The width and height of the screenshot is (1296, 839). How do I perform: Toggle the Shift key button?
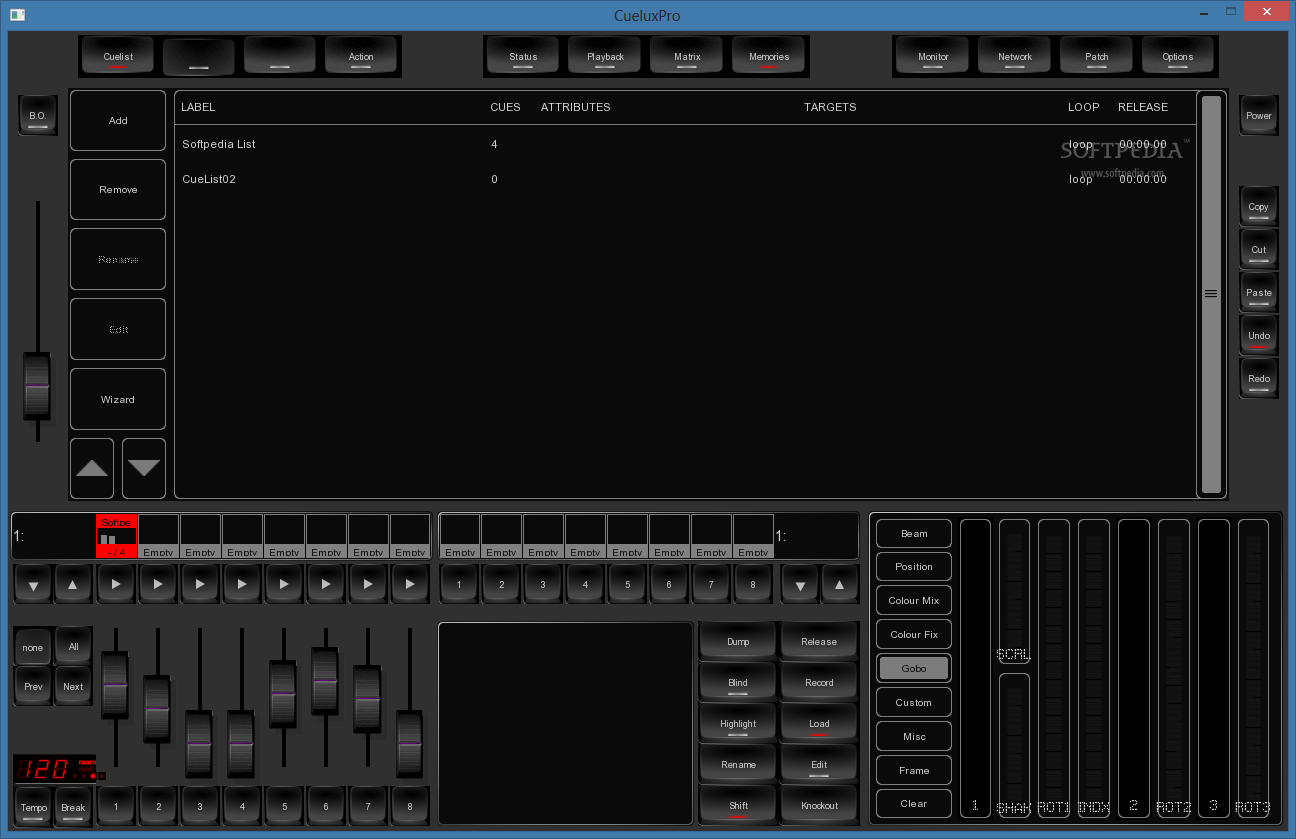[738, 806]
